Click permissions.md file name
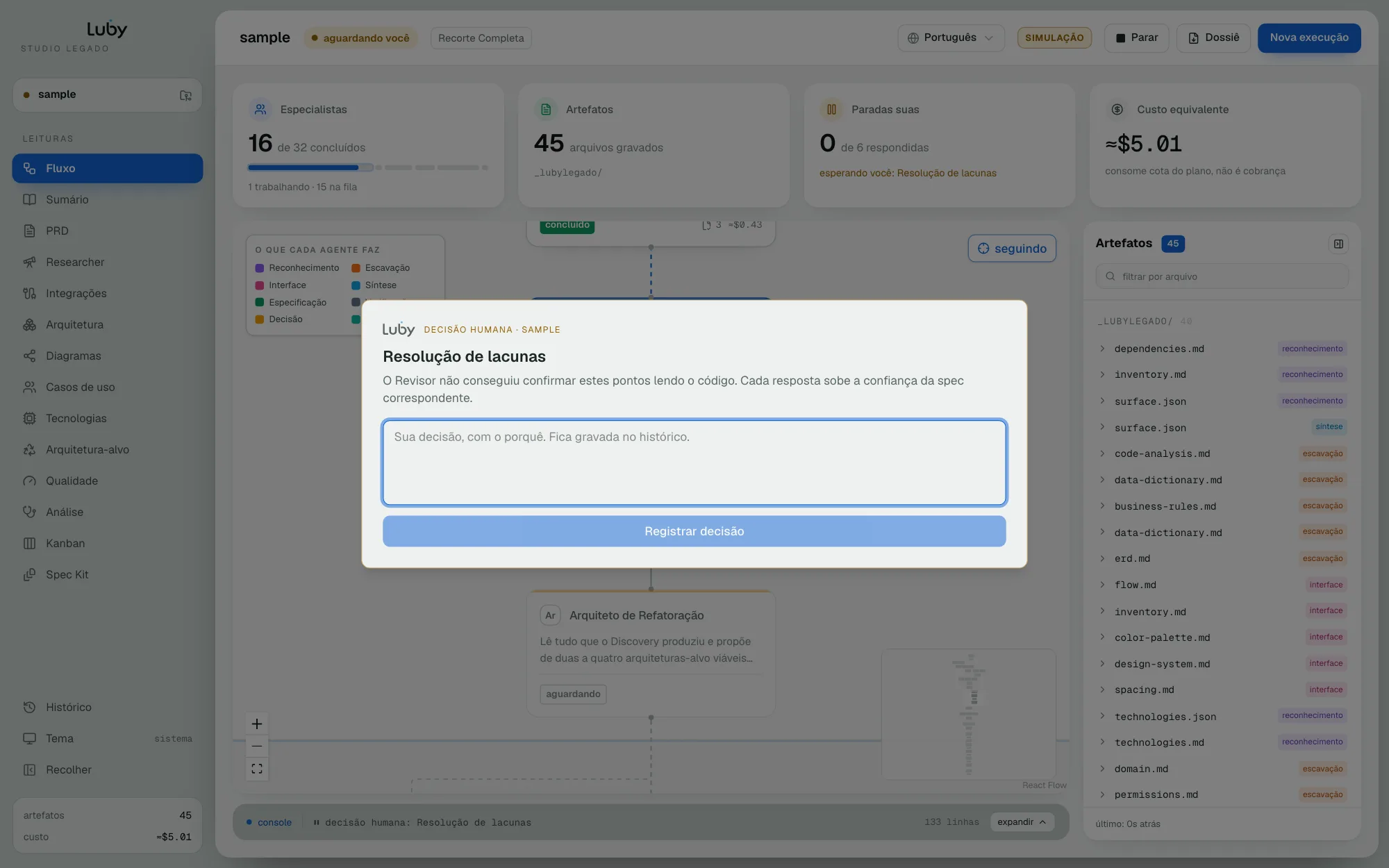 pyautogui.click(x=1156, y=794)
